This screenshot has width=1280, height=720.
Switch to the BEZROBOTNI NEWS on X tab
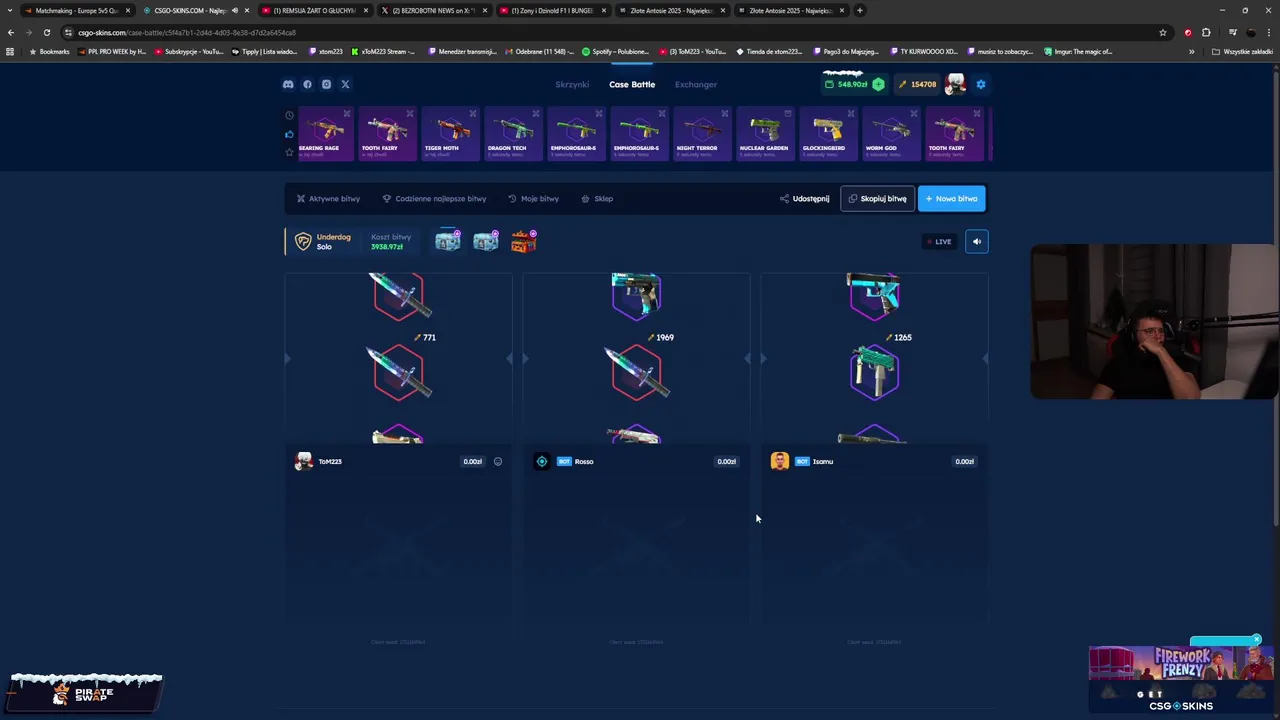(x=433, y=10)
